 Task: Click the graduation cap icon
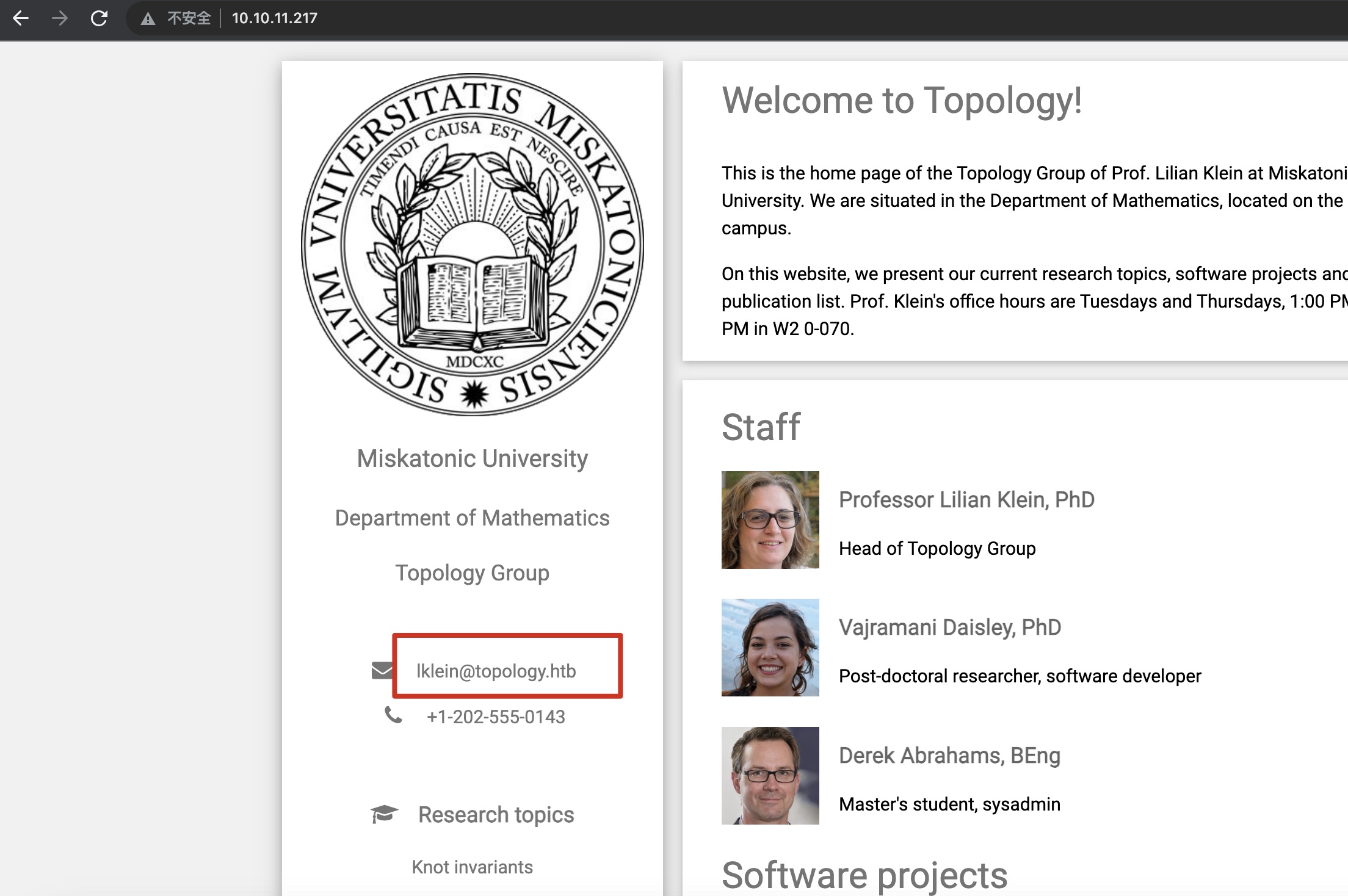[x=384, y=814]
